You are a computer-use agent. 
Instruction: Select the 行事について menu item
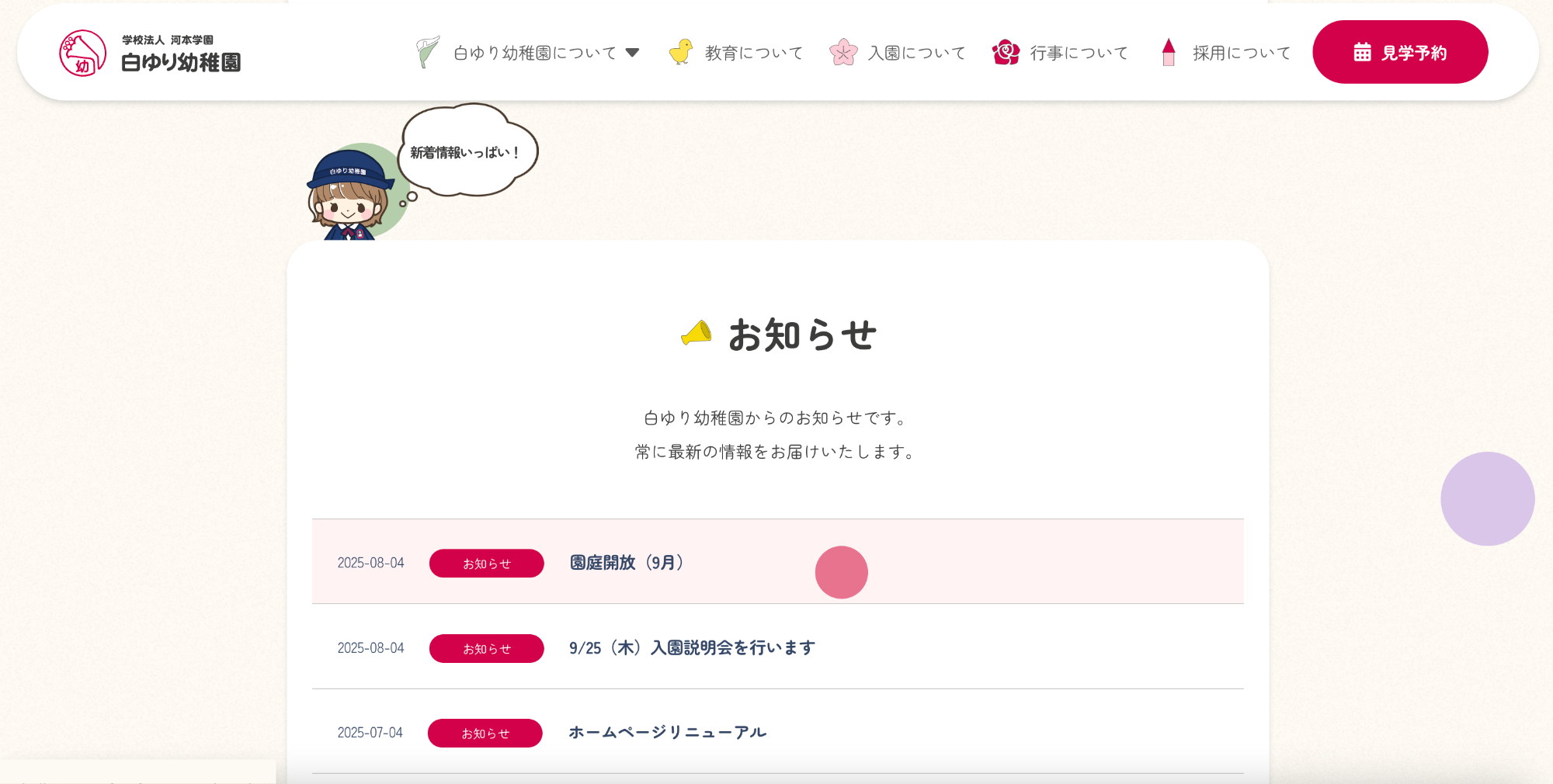(1078, 52)
